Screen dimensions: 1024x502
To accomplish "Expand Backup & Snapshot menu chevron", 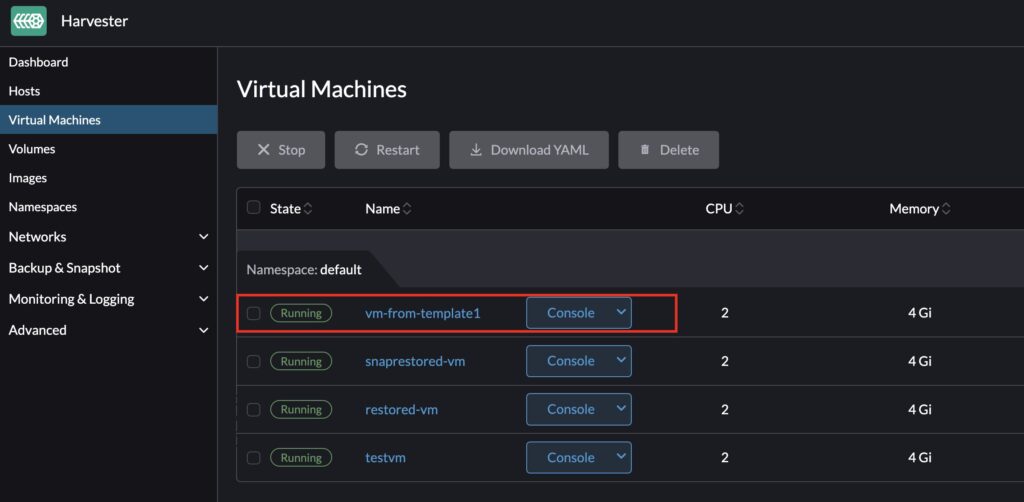I will pos(204,268).
